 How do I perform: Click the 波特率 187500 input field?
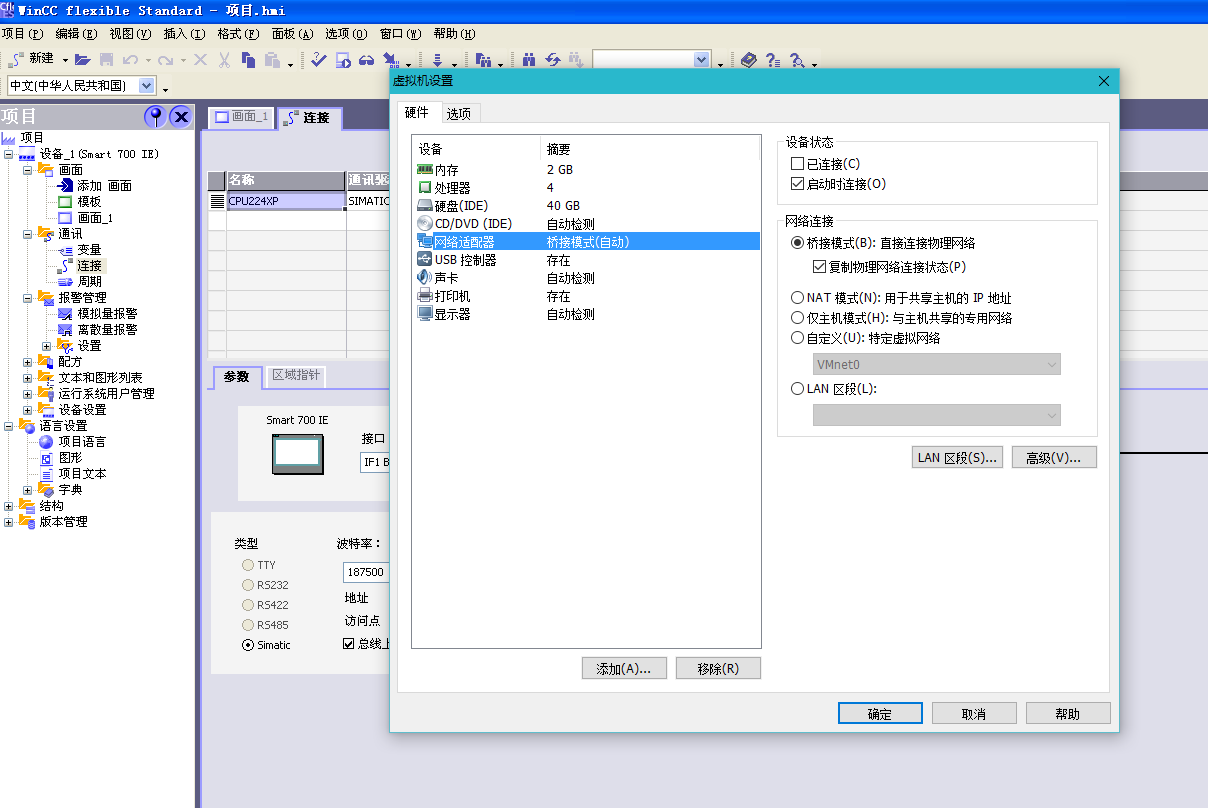click(x=366, y=572)
